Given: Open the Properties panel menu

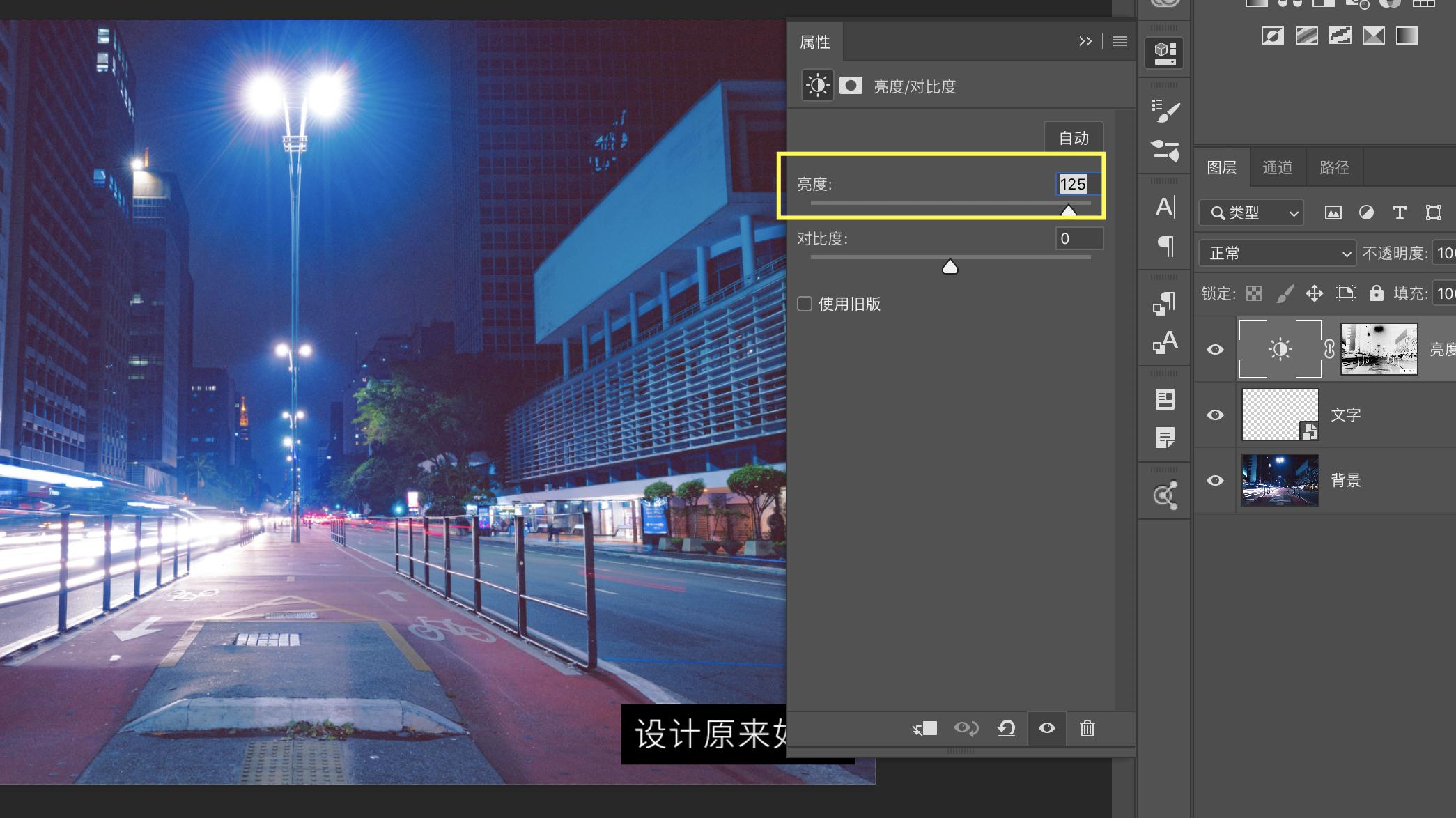Looking at the screenshot, I should [1120, 41].
